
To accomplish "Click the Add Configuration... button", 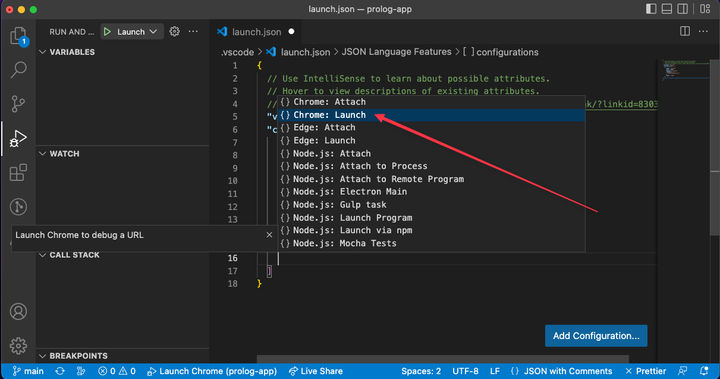I will [x=596, y=336].
